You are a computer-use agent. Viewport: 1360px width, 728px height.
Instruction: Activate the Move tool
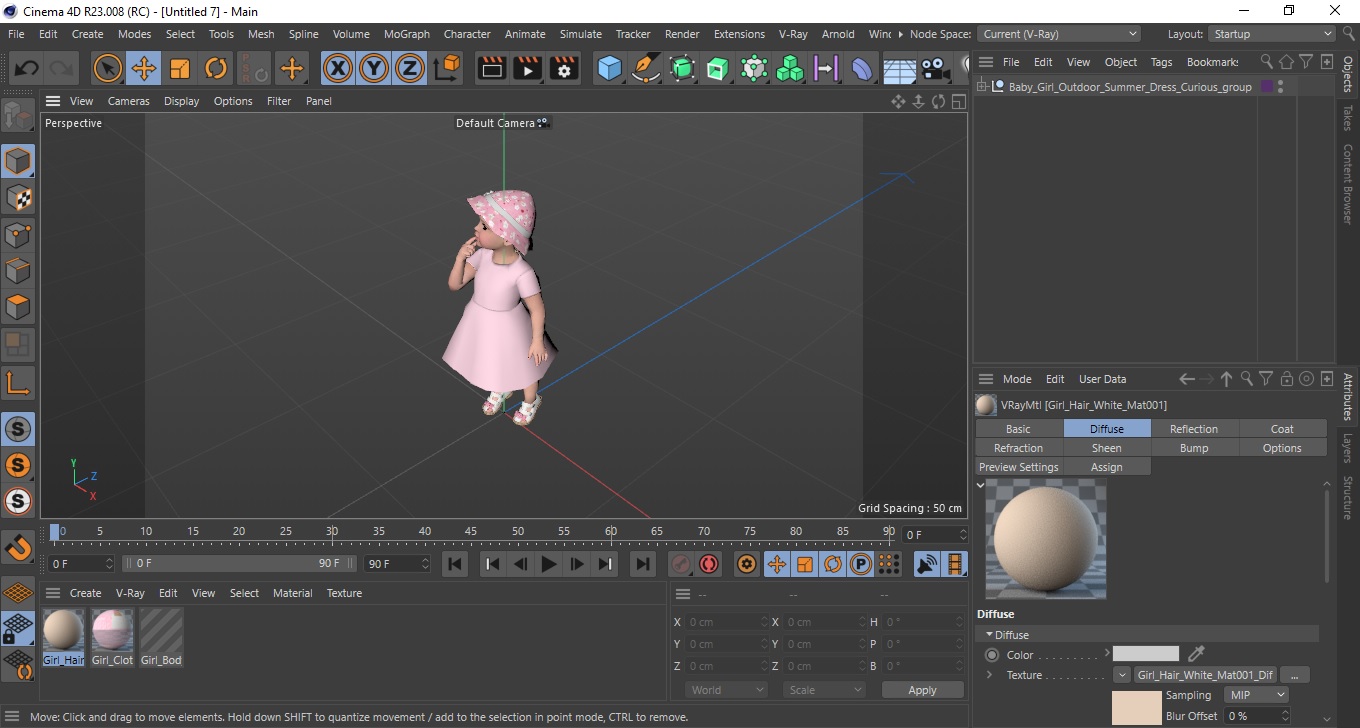coord(144,68)
